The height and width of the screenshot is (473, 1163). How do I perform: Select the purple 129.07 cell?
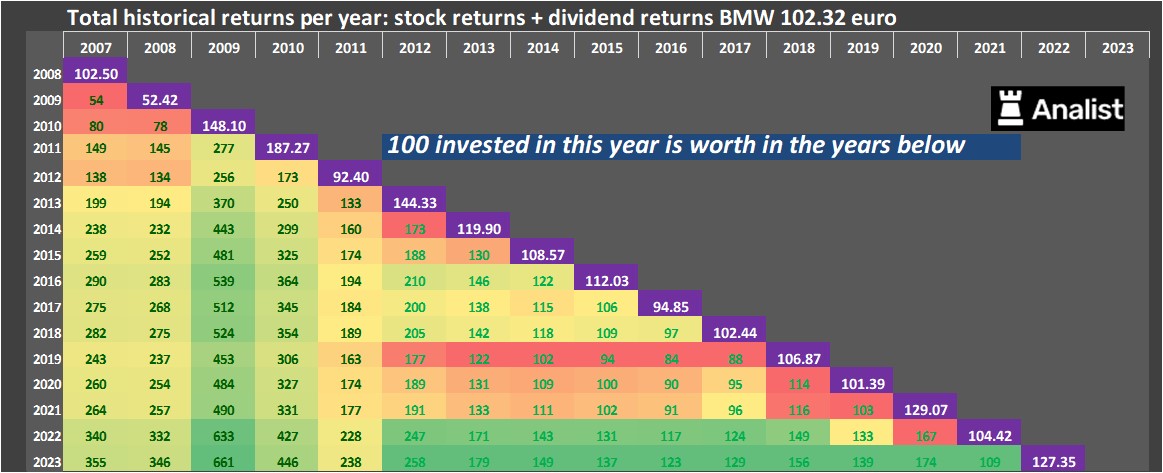point(925,410)
